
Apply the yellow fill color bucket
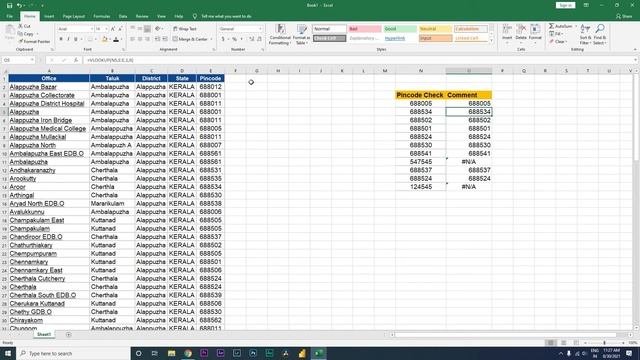pos(104,39)
